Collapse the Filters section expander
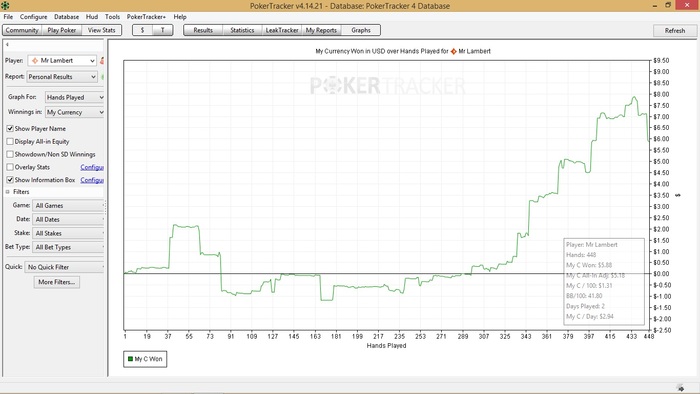700x394 pixels. tap(8, 192)
